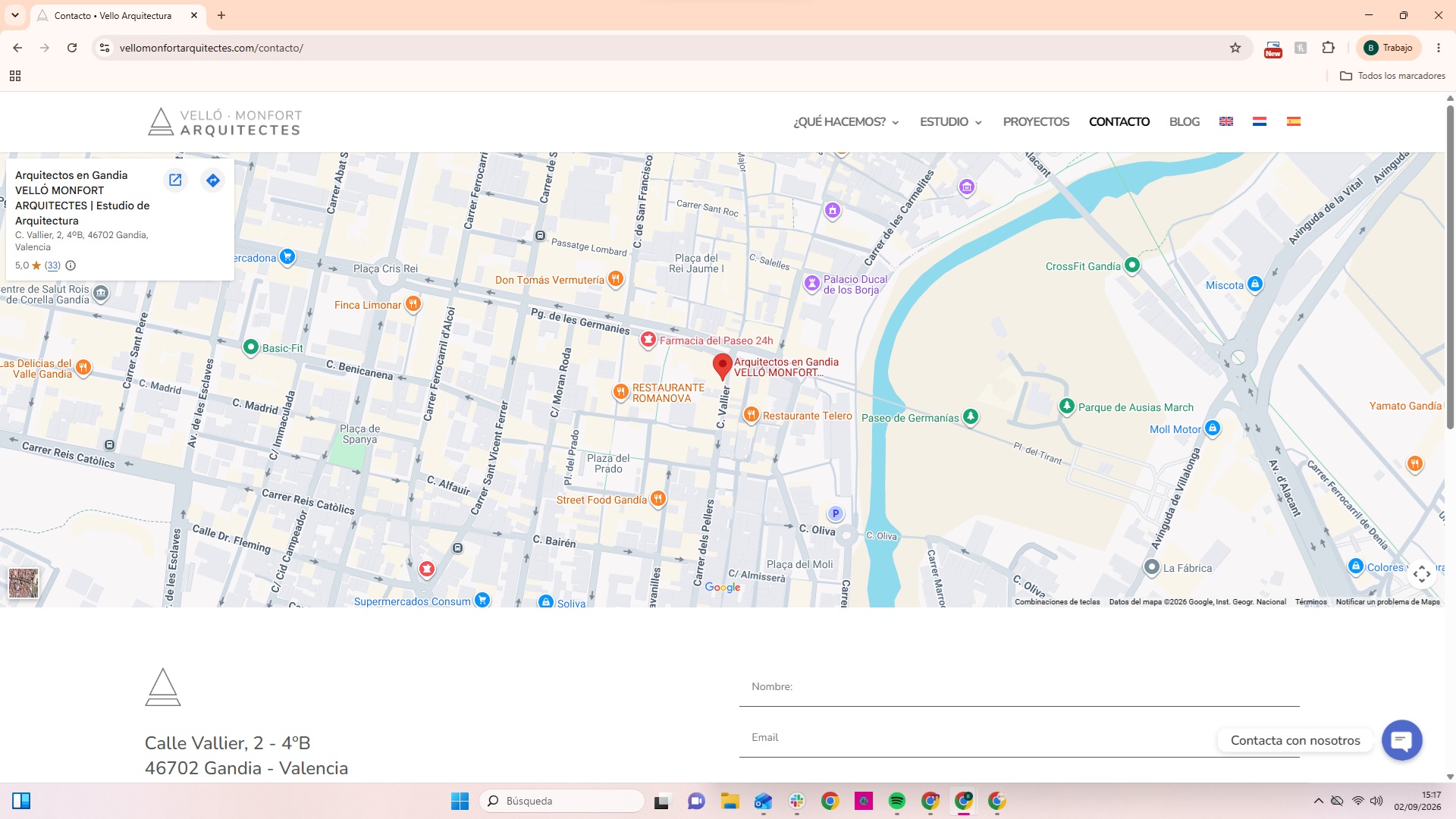The height and width of the screenshot is (819, 1456).
Task: Open the chat bubble widget
Action: (x=1401, y=740)
